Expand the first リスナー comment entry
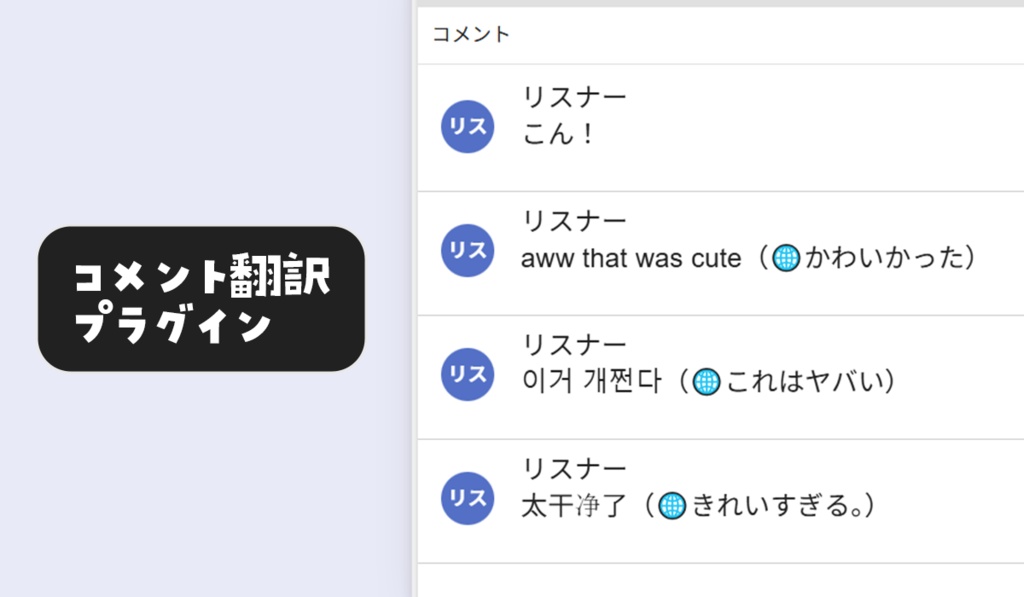 pyautogui.click(x=700, y=126)
